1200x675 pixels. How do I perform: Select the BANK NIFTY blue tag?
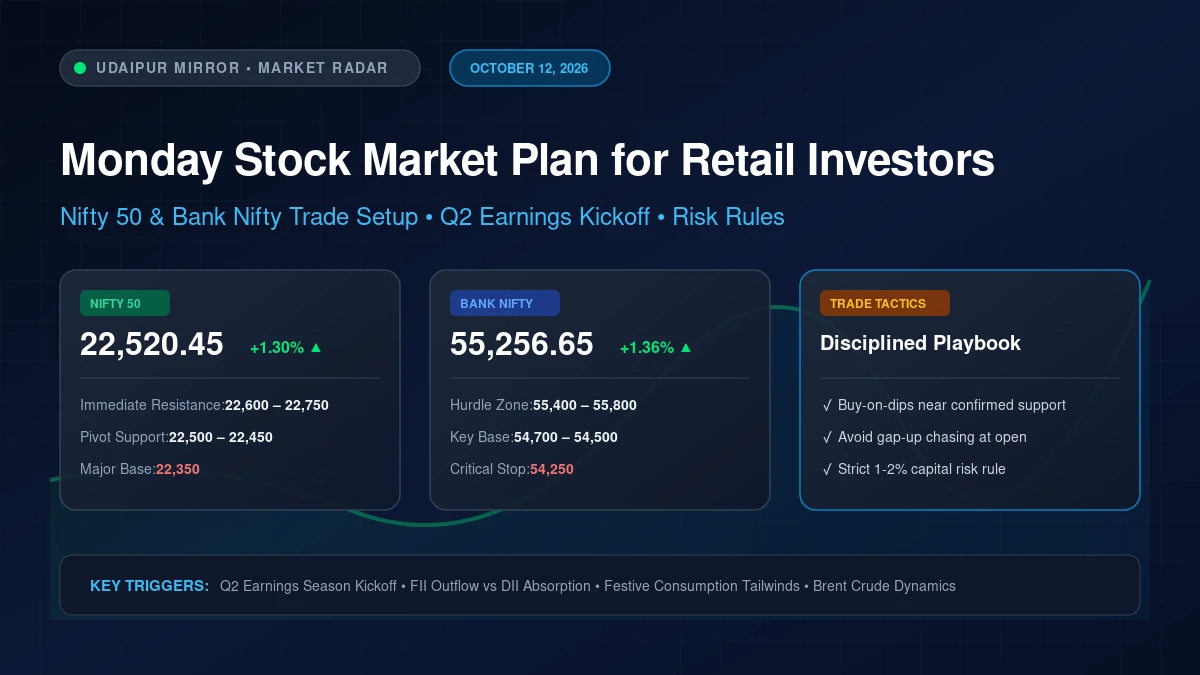[505, 303]
